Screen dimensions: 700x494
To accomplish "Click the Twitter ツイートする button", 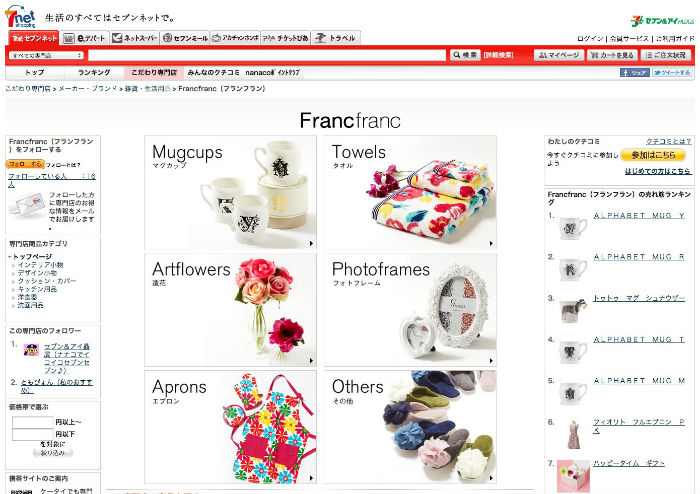I will click(x=672, y=73).
